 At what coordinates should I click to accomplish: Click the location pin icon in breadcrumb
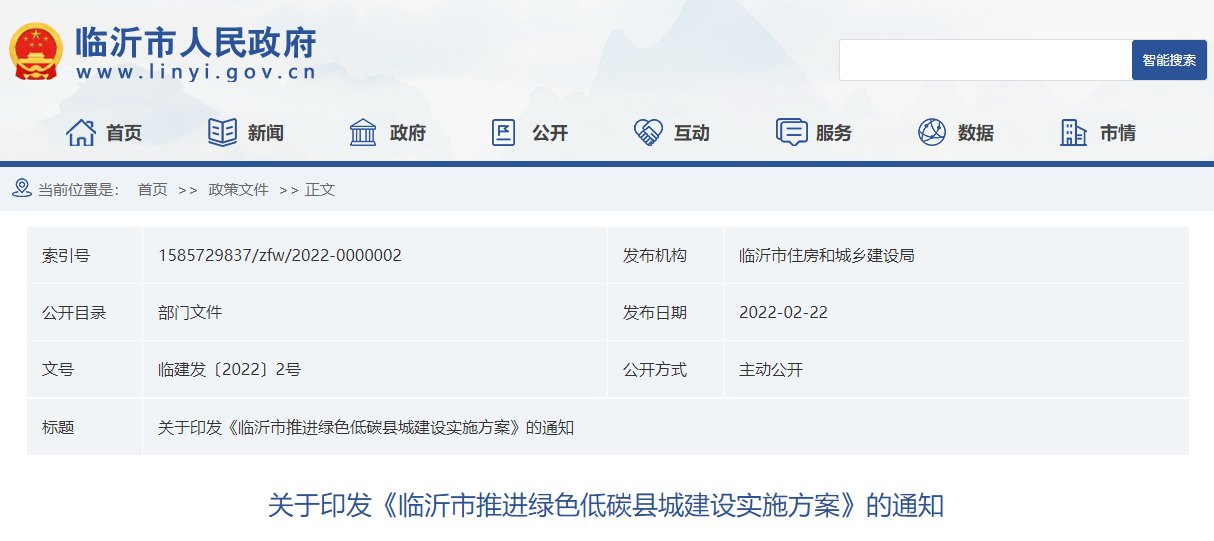click(x=21, y=188)
